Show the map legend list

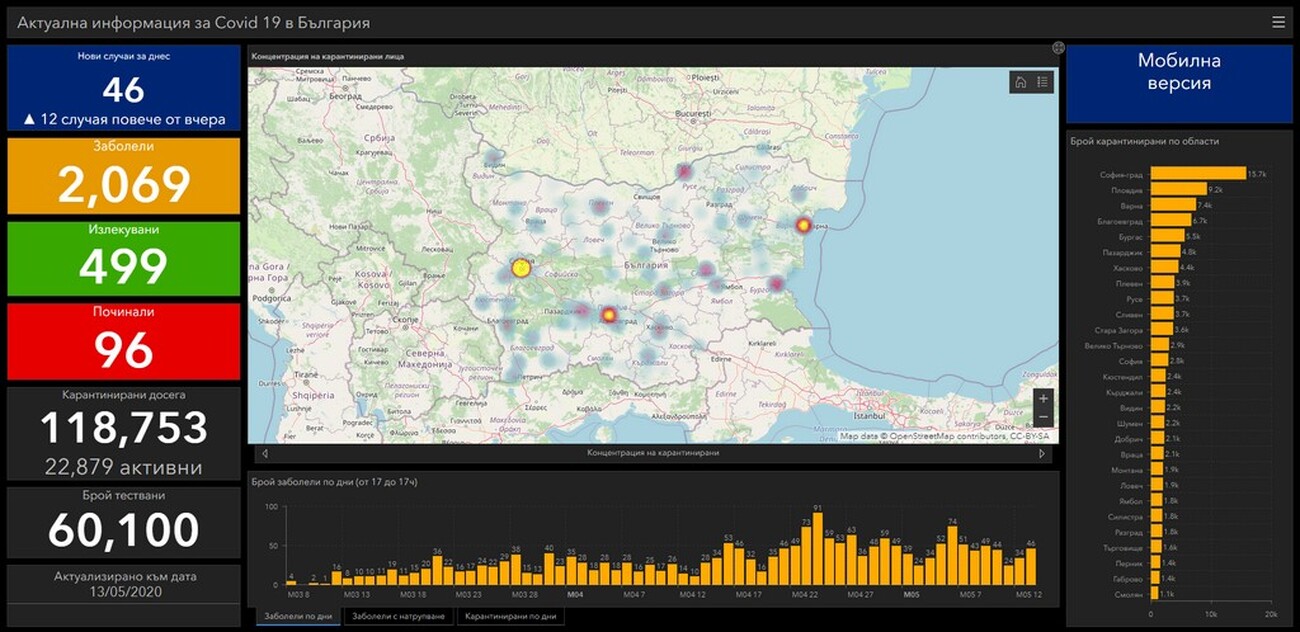click(1042, 82)
